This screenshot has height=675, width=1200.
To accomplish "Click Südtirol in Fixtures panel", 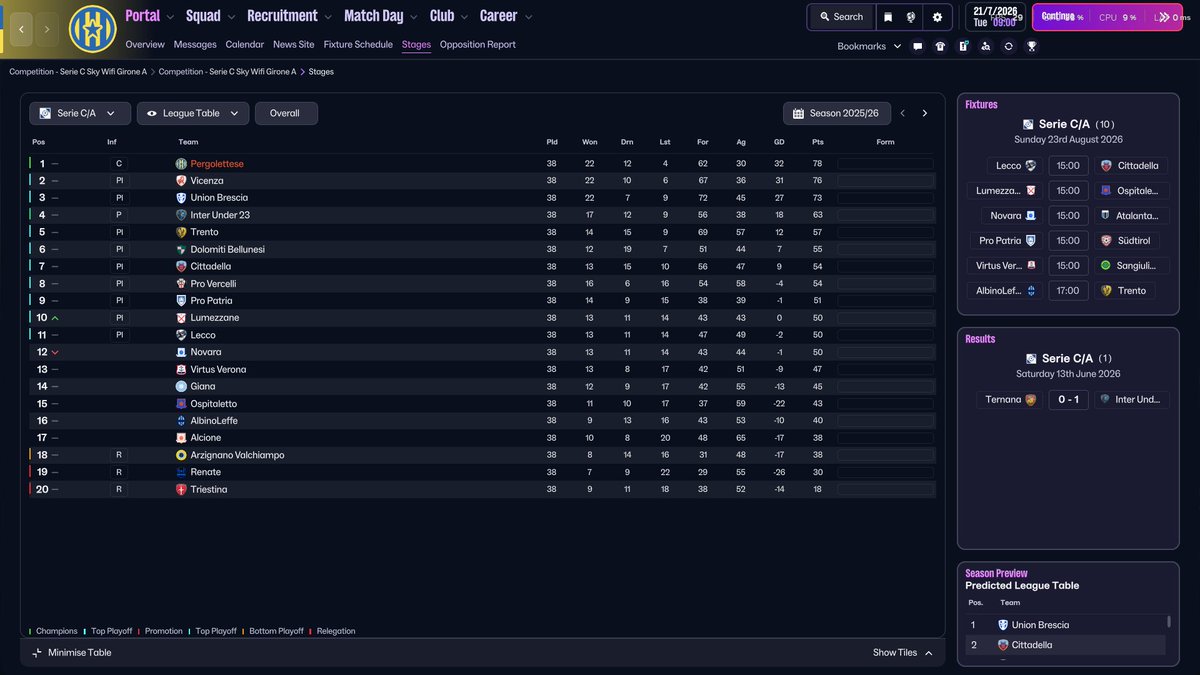I will pos(1136,241).
